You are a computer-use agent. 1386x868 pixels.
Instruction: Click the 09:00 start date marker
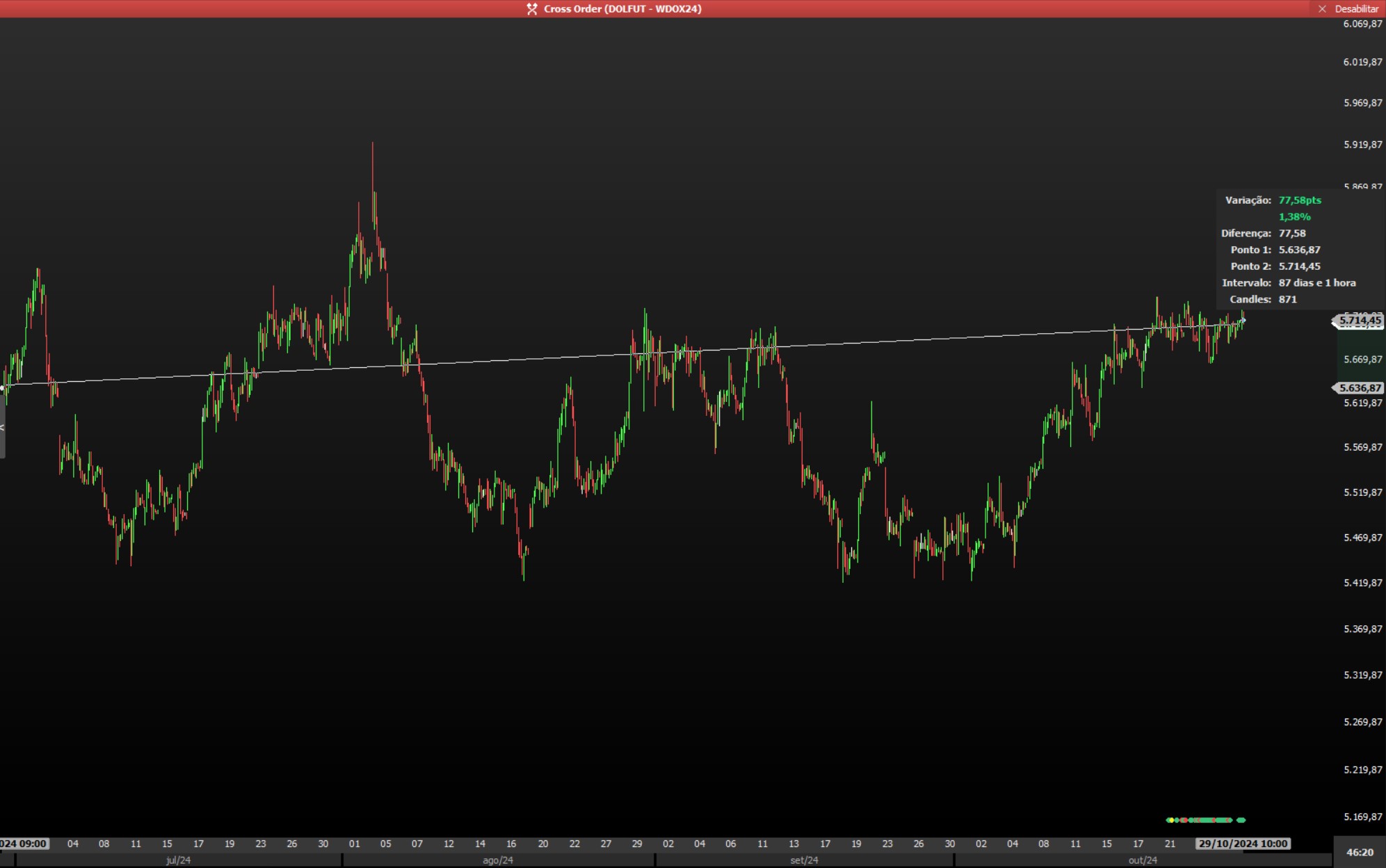pos(24,844)
